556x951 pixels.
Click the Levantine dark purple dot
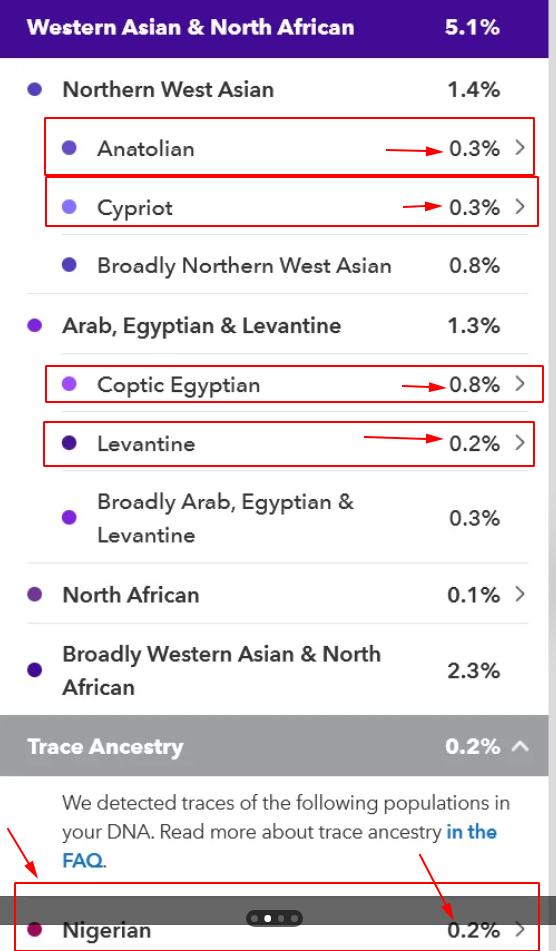click(x=69, y=443)
